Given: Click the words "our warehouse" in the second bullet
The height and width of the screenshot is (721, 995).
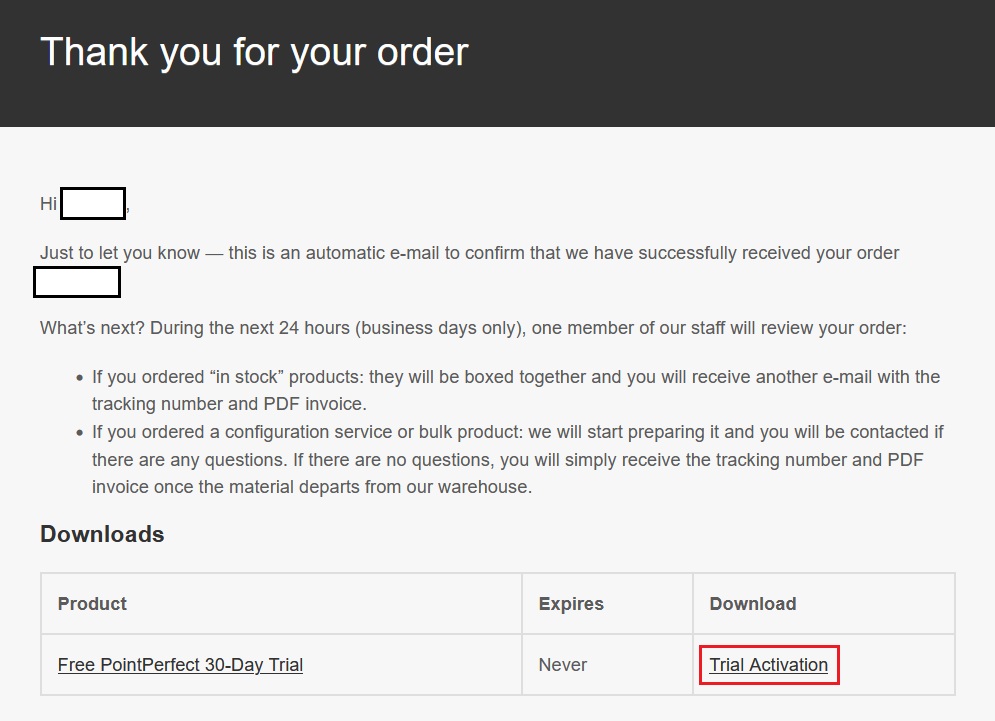Looking at the screenshot, I should tap(475, 487).
